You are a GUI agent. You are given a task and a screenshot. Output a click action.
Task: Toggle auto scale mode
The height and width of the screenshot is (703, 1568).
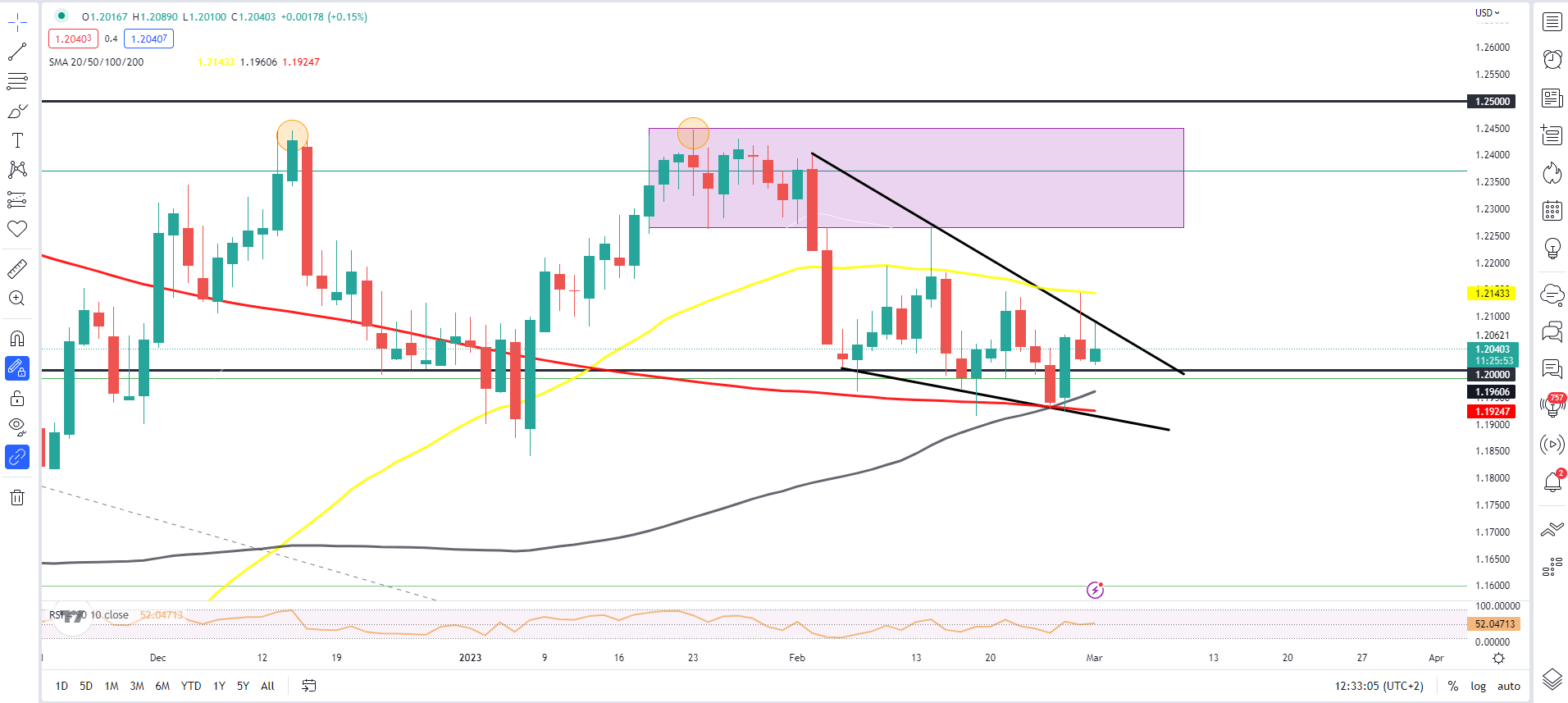pyautogui.click(x=1508, y=686)
